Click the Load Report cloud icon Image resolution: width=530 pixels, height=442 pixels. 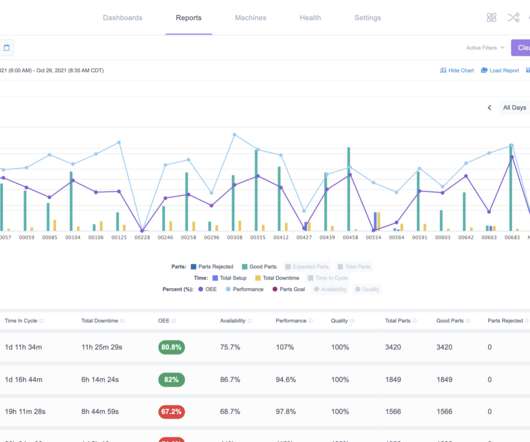484,70
